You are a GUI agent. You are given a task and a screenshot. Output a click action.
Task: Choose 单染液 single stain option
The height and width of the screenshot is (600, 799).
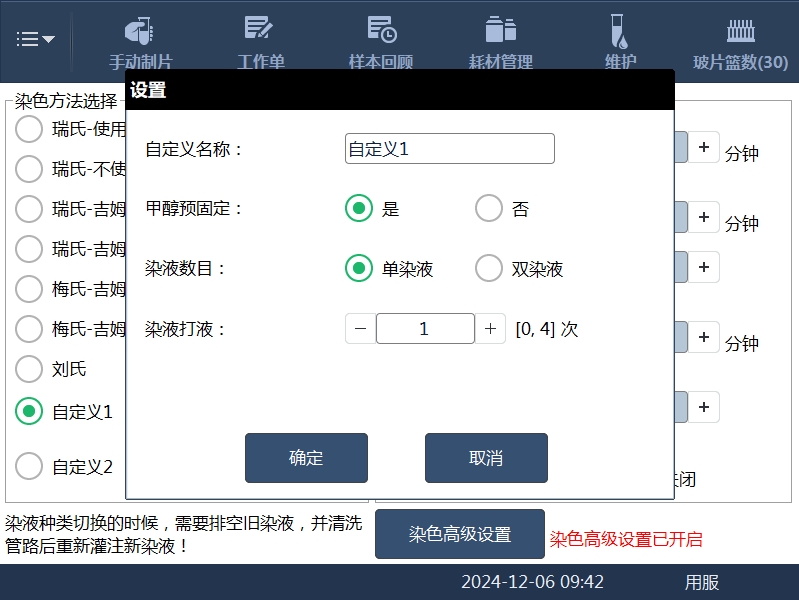pos(359,269)
